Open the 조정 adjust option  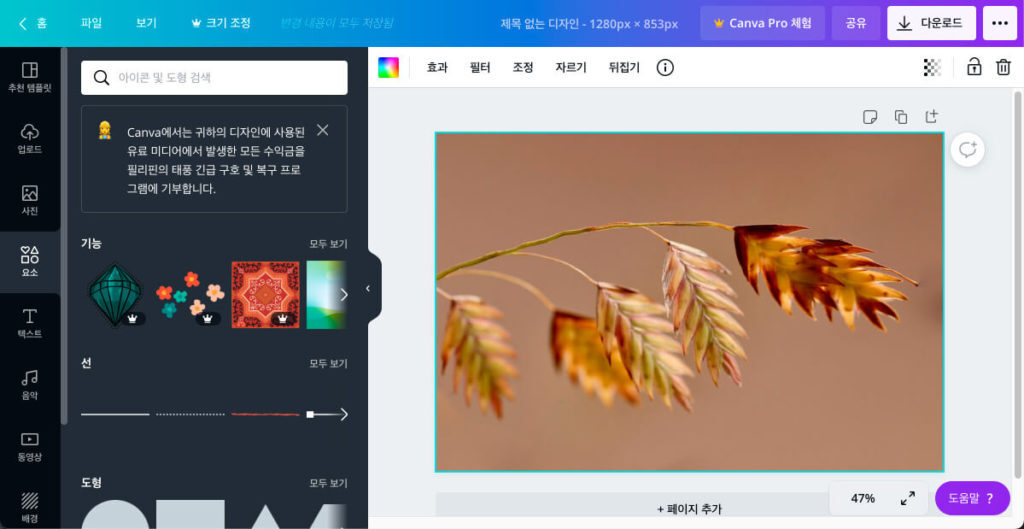click(x=523, y=67)
